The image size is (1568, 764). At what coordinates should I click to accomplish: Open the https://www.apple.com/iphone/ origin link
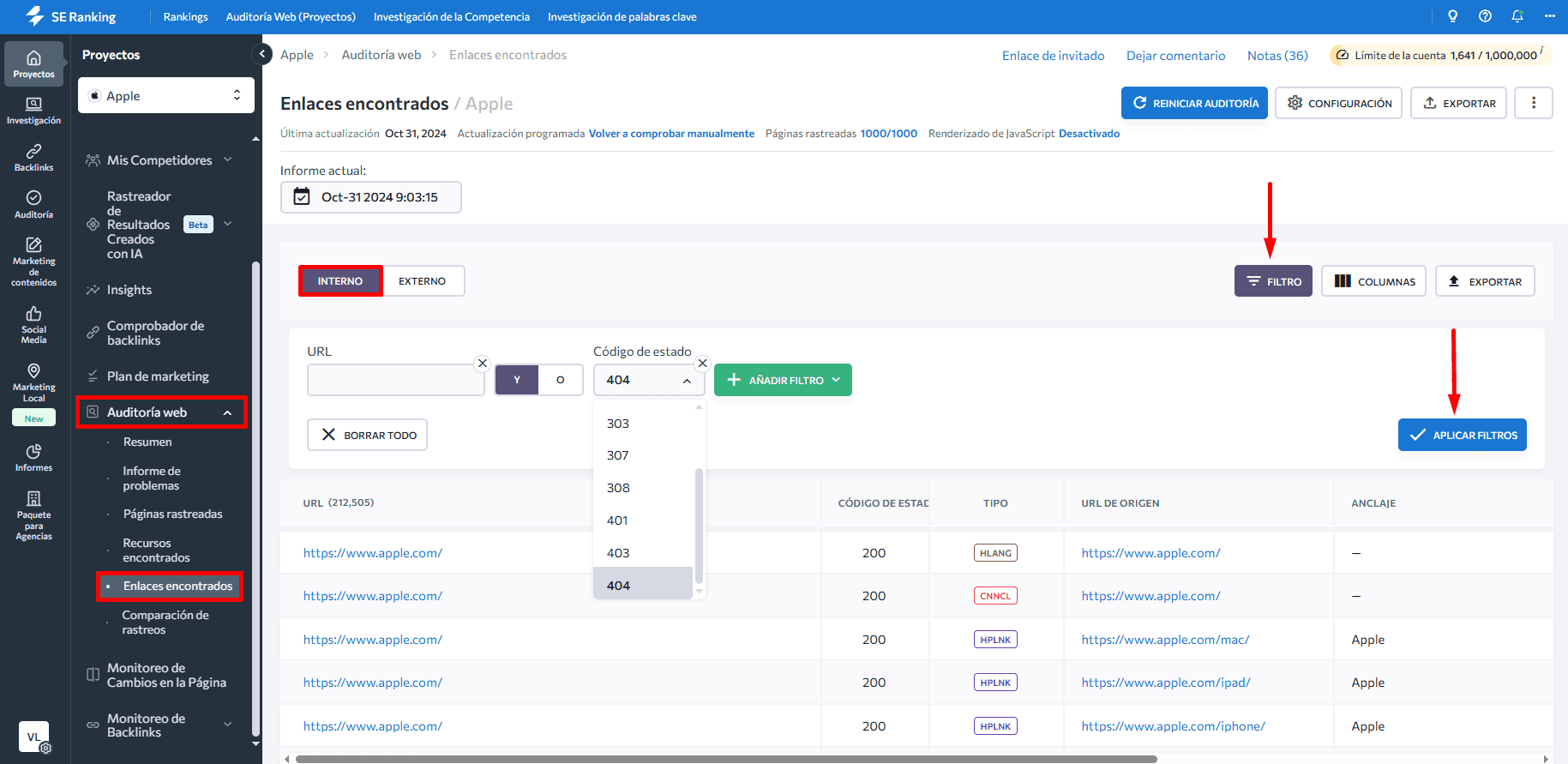coord(1173,726)
